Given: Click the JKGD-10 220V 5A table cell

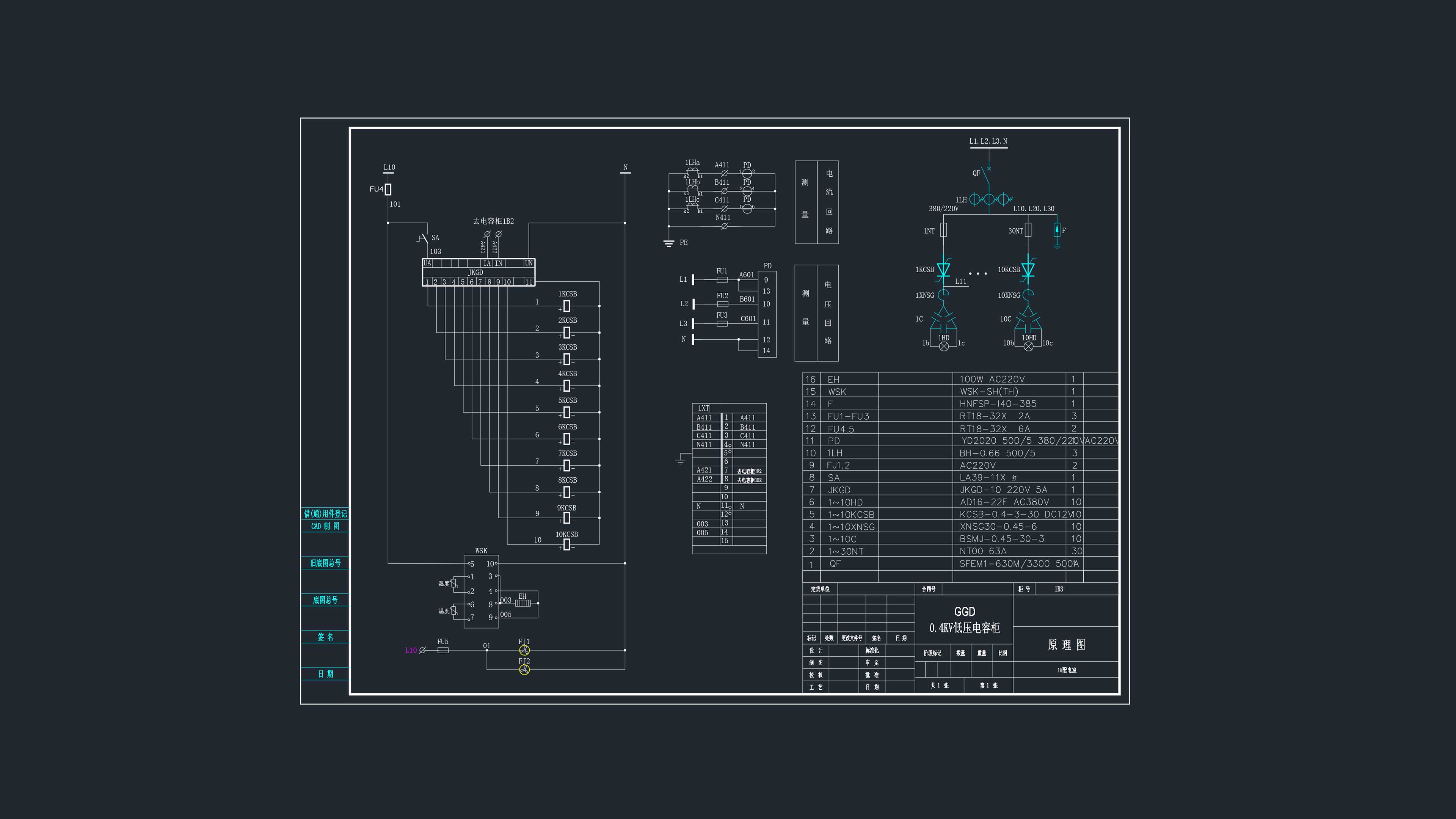Looking at the screenshot, I should click(1003, 490).
